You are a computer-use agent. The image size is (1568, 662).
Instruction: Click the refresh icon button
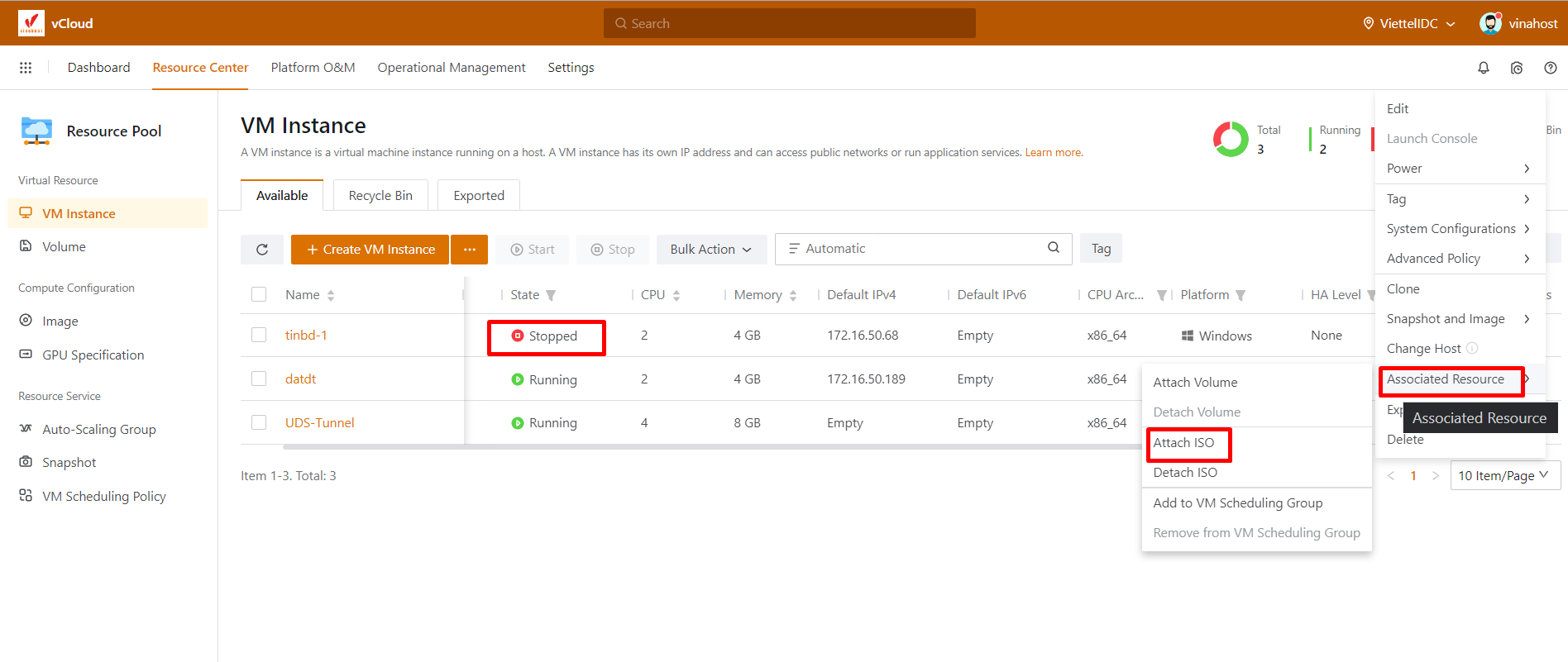262,250
